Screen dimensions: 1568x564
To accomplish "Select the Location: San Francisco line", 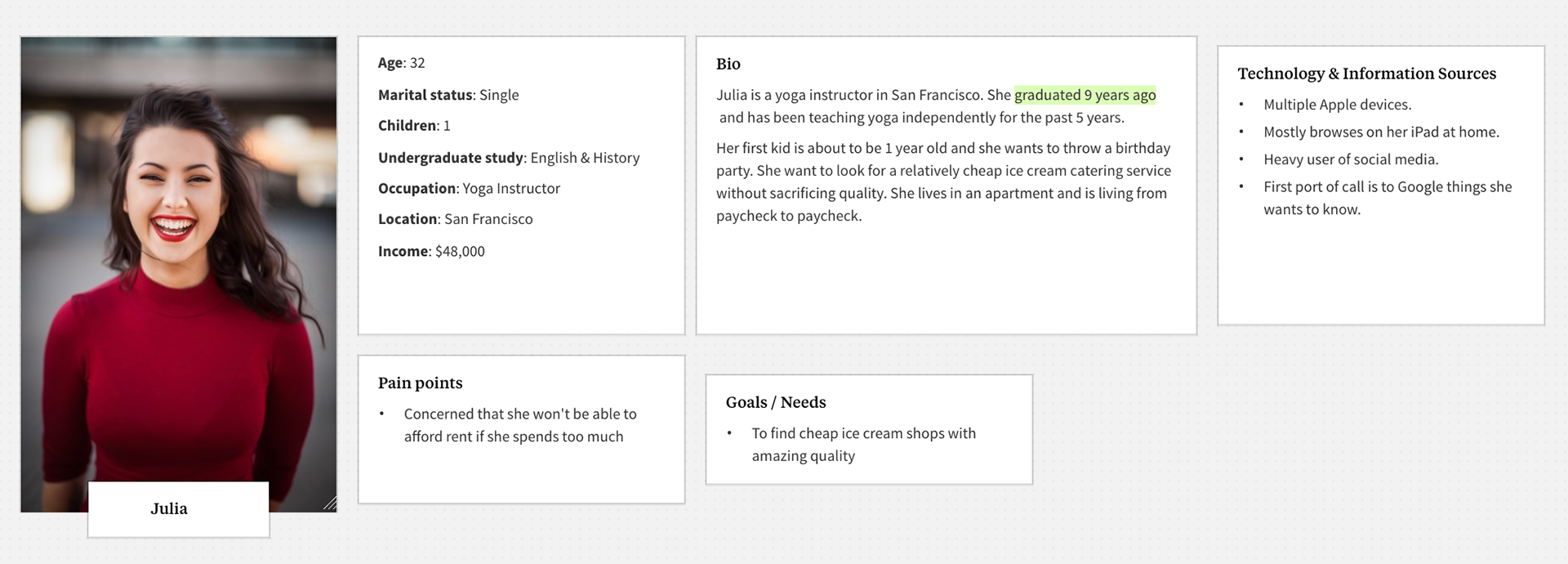I will pos(455,219).
